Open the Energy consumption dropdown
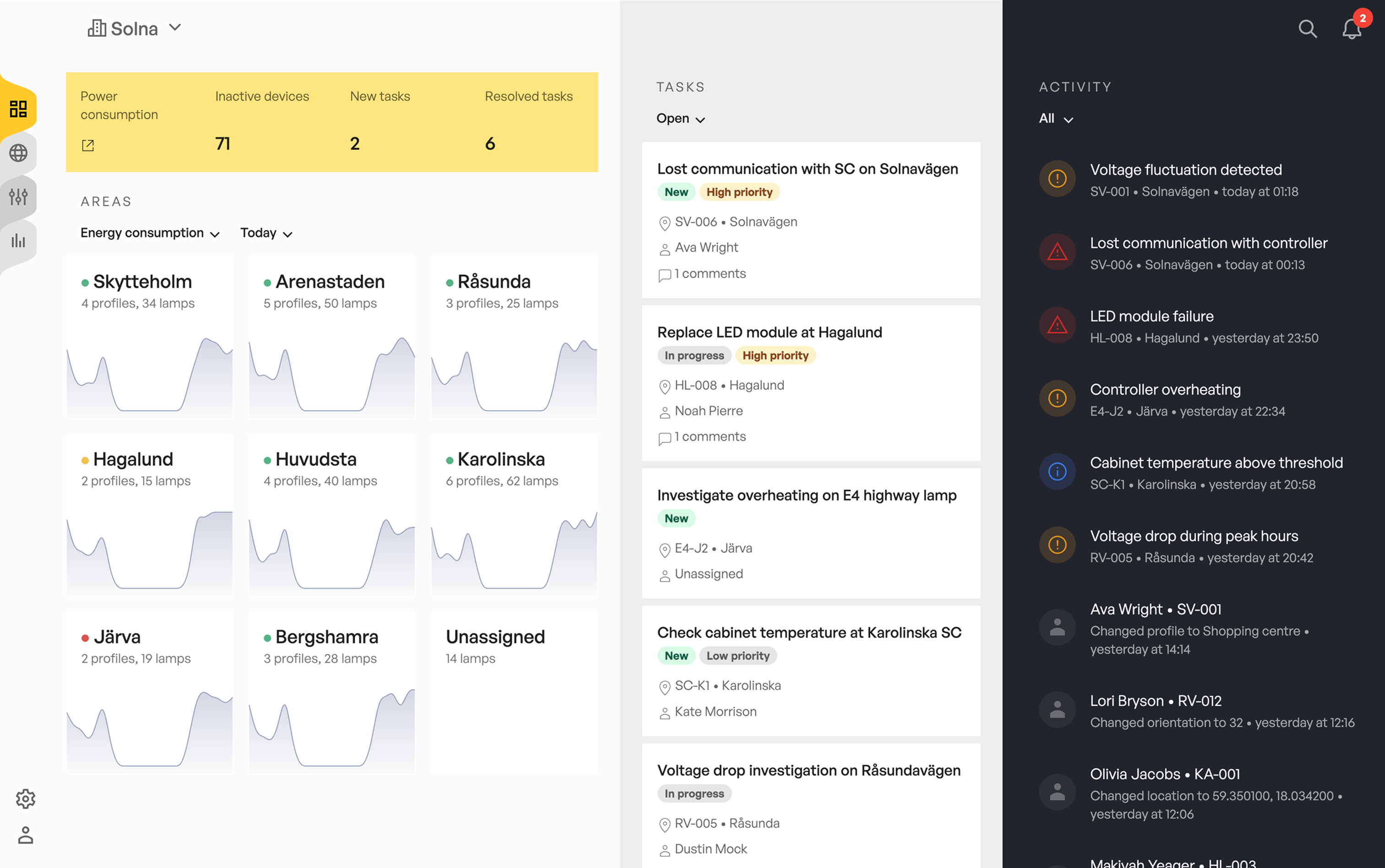This screenshot has height=868, width=1385. pyautogui.click(x=150, y=233)
